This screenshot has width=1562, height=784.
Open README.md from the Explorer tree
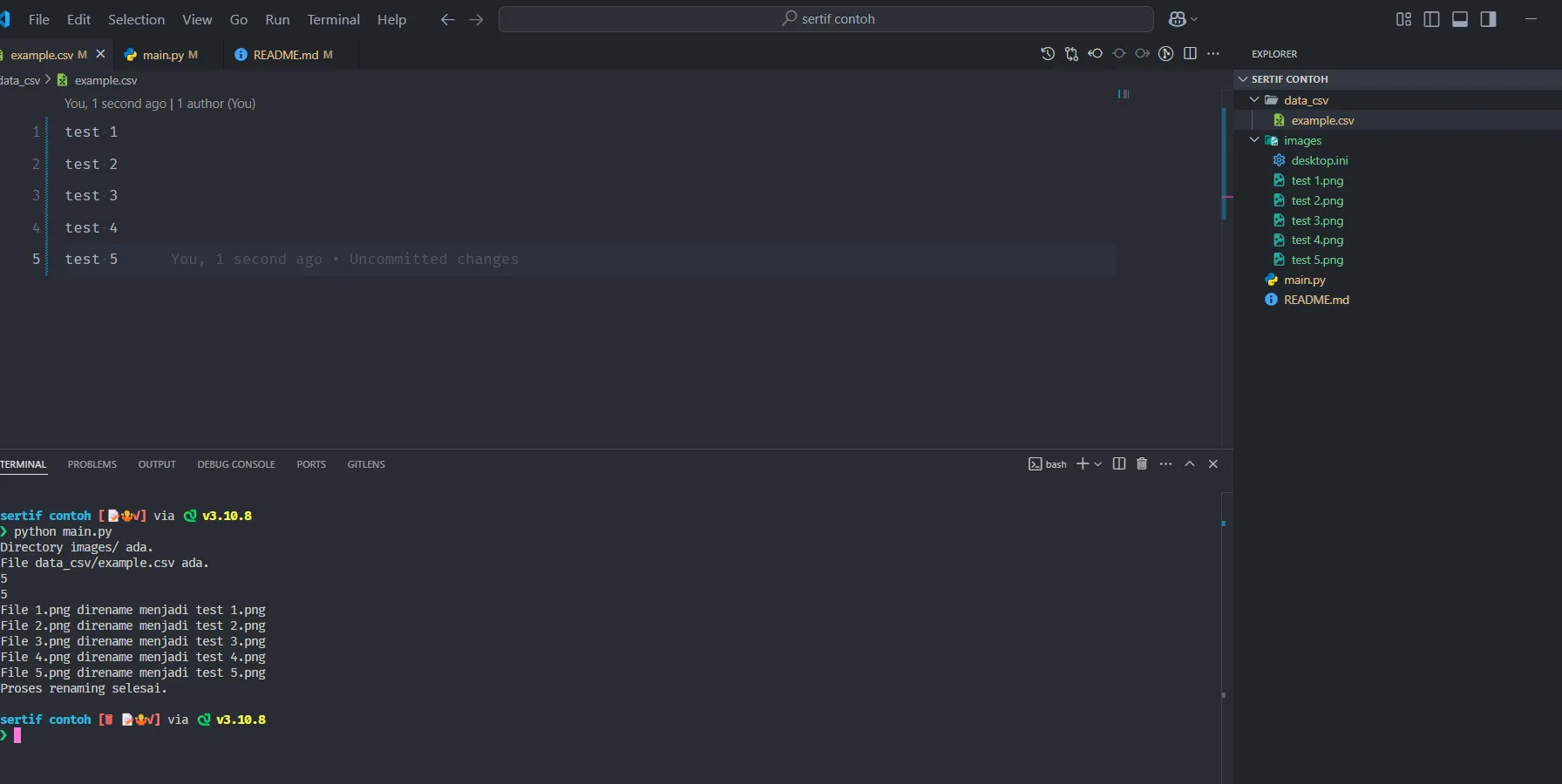(1316, 300)
